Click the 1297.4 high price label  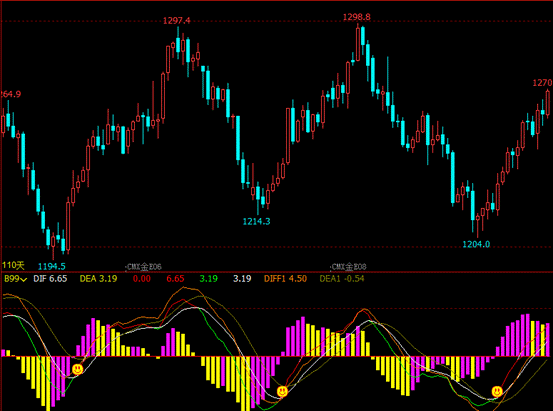(x=177, y=21)
